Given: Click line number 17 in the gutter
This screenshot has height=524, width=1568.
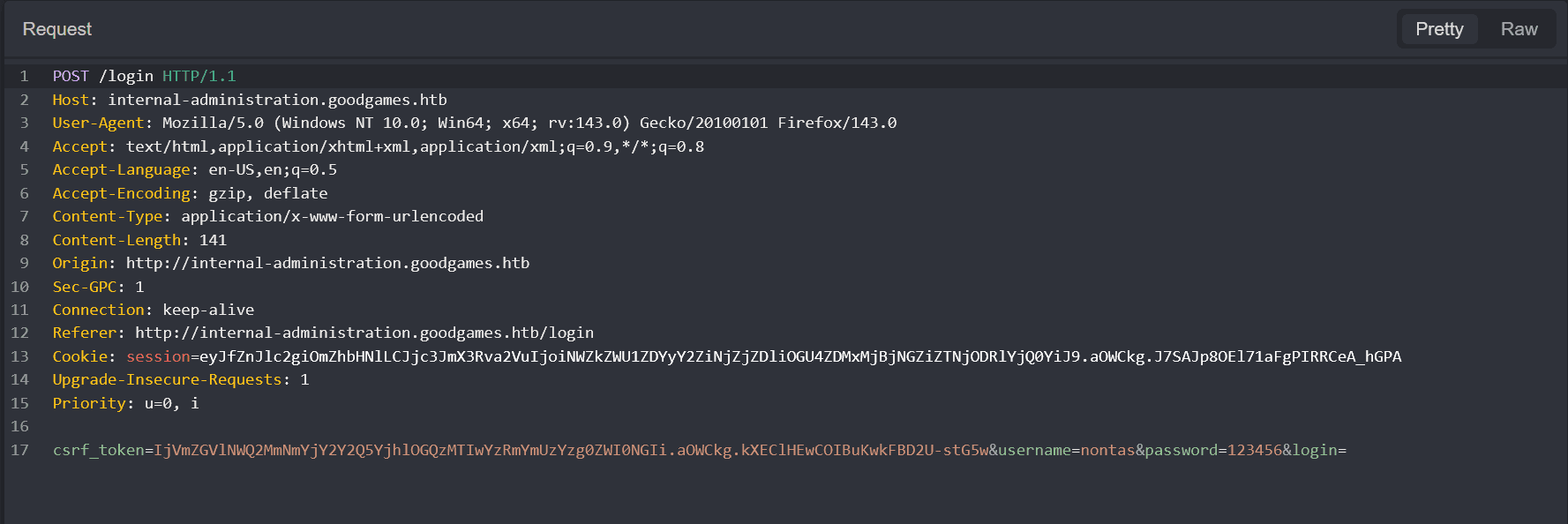Looking at the screenshot, I should click(19, 450).
